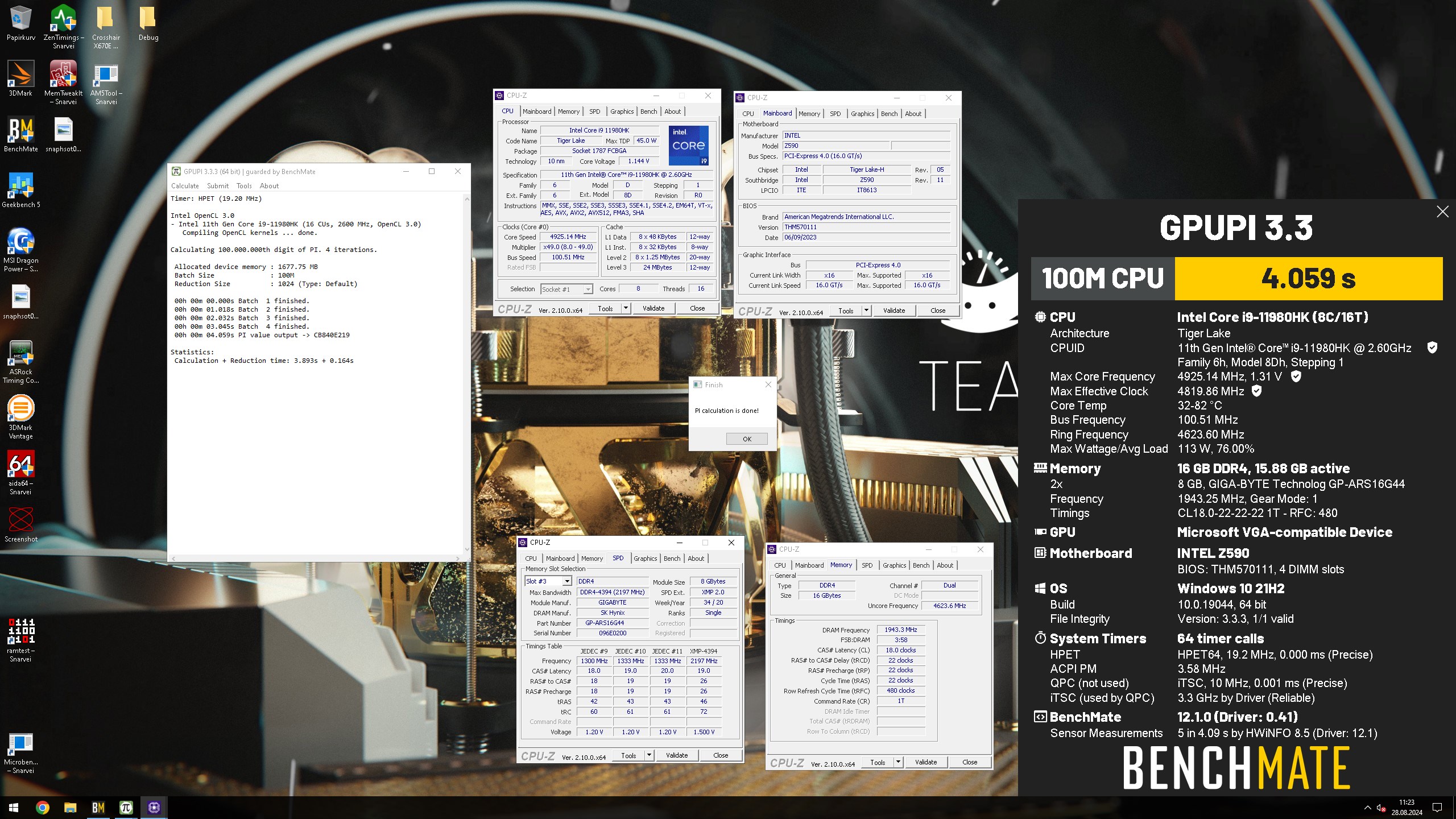1456x819 pixels.
Task: Click 'PI calculation is done!' message text
Action: point(726,411)
